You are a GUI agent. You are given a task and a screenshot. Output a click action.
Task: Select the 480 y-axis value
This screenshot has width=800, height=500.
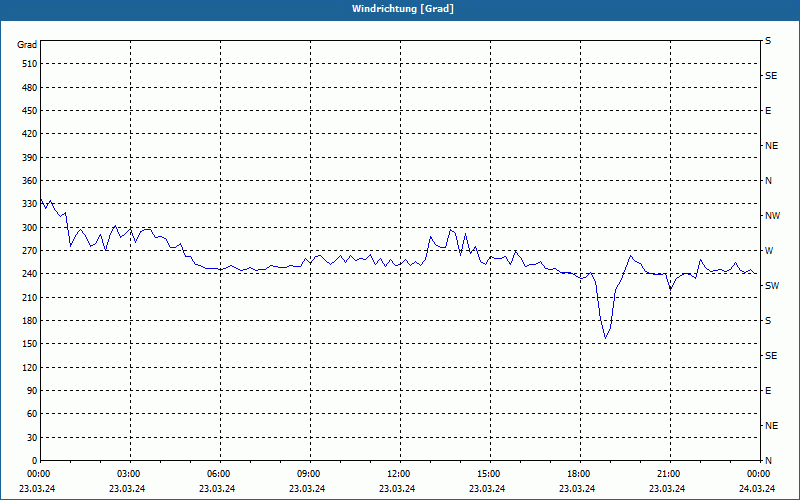click(30, 88)
